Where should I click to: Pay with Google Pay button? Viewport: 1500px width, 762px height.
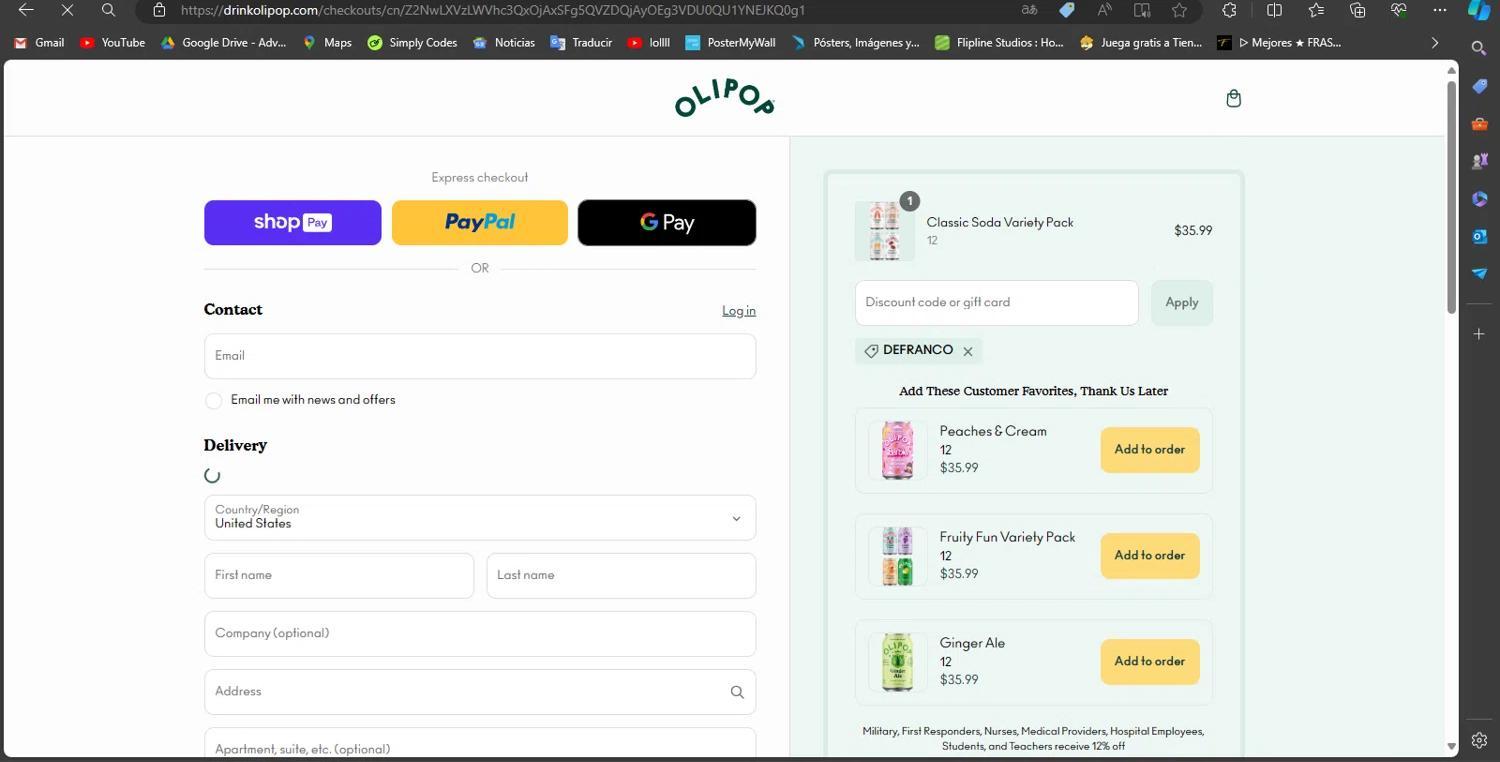[667, 222]
